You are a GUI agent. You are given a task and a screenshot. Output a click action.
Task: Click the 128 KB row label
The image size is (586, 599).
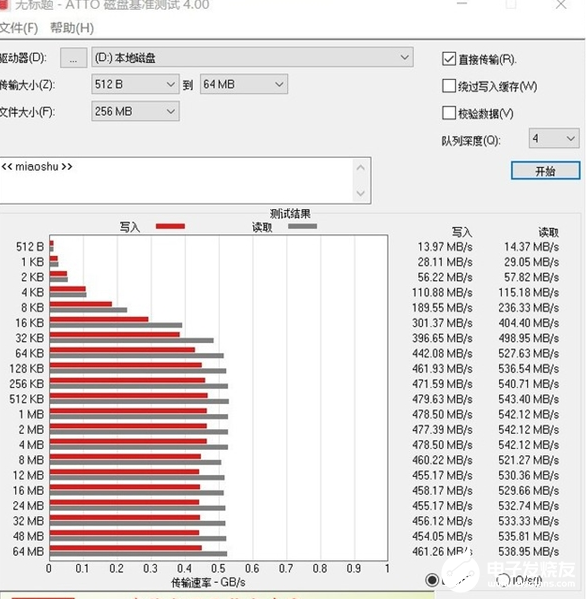tap(27, 369)
